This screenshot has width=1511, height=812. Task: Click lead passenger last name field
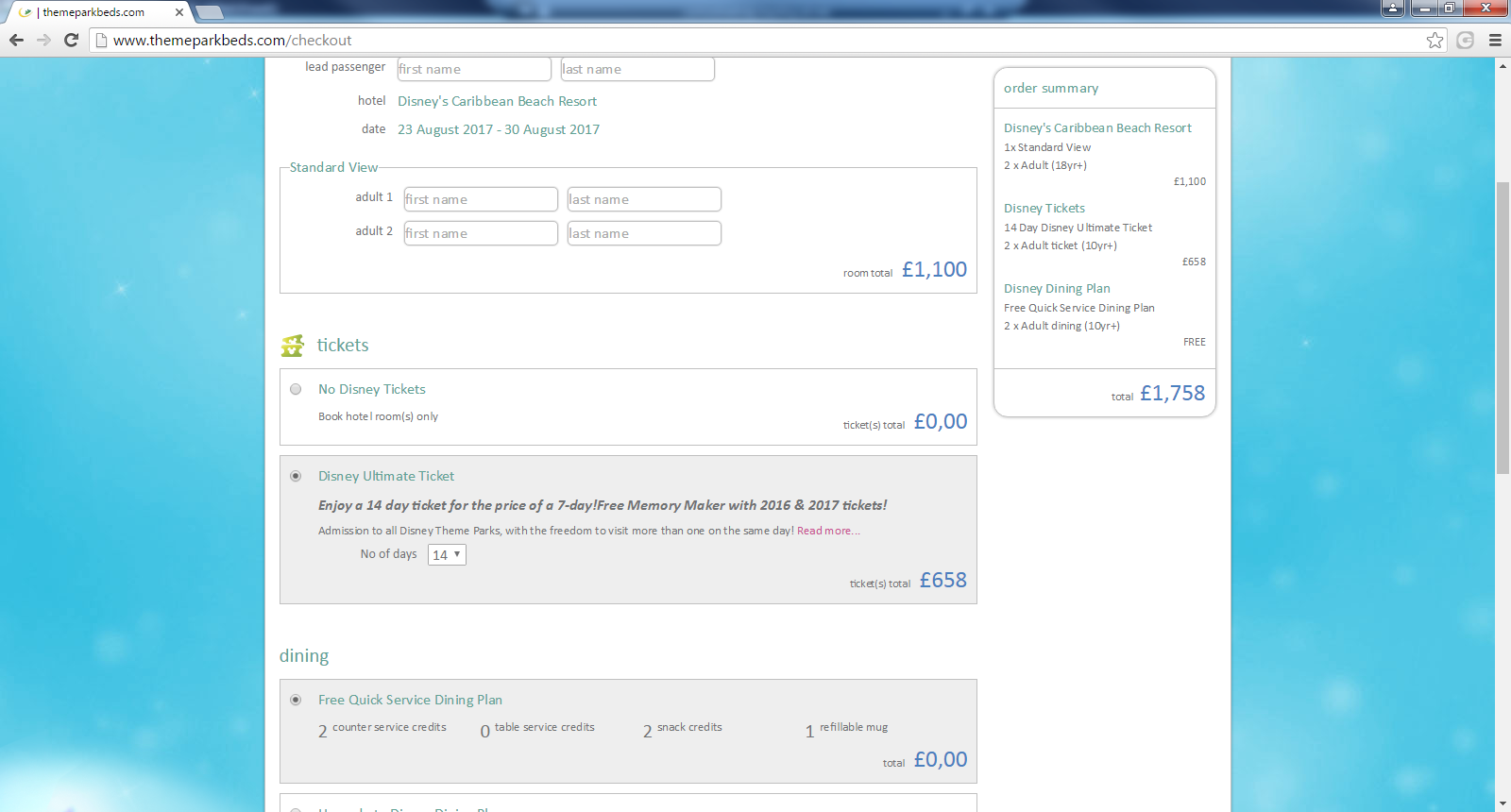pos(637,69)
